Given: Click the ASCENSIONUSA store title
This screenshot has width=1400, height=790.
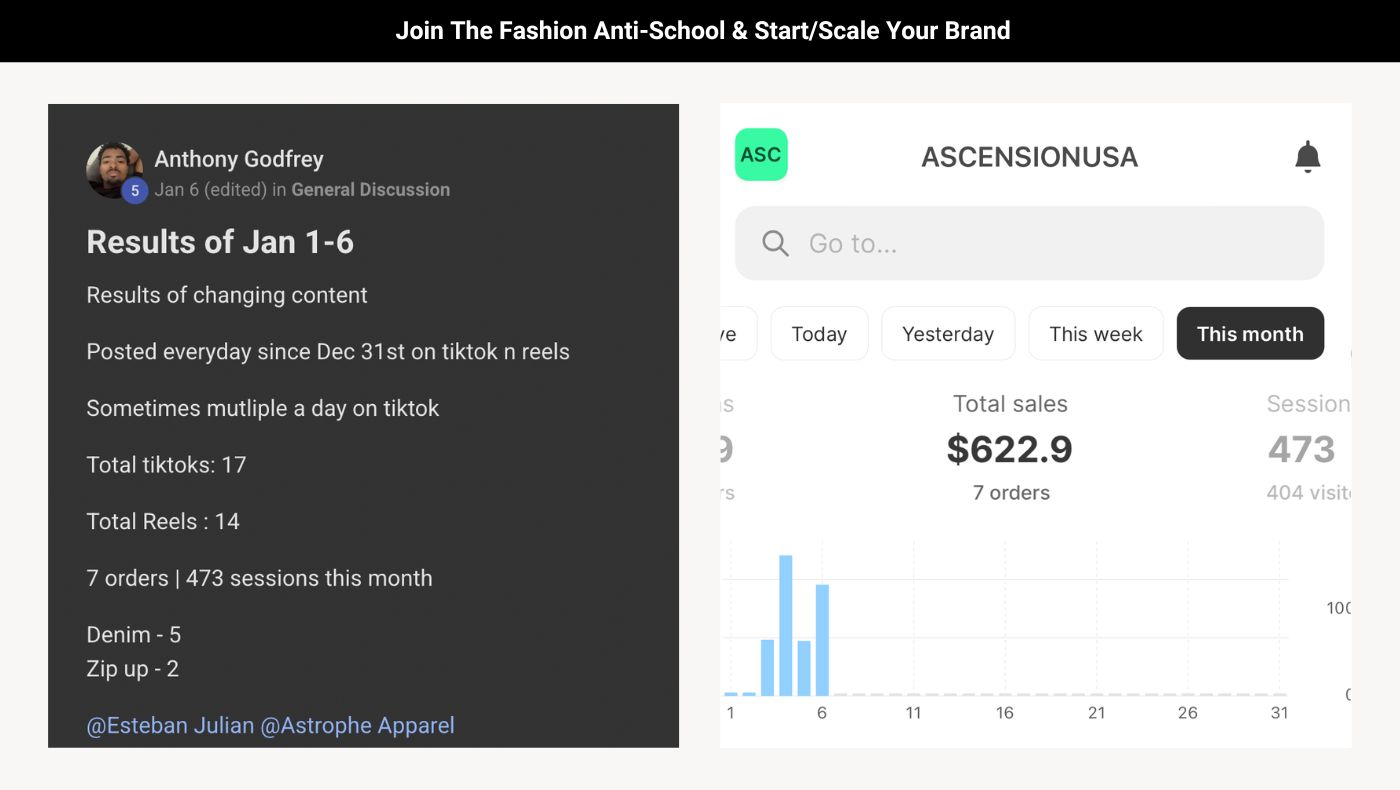Looking at the screenshot, I should point(1029,157).
